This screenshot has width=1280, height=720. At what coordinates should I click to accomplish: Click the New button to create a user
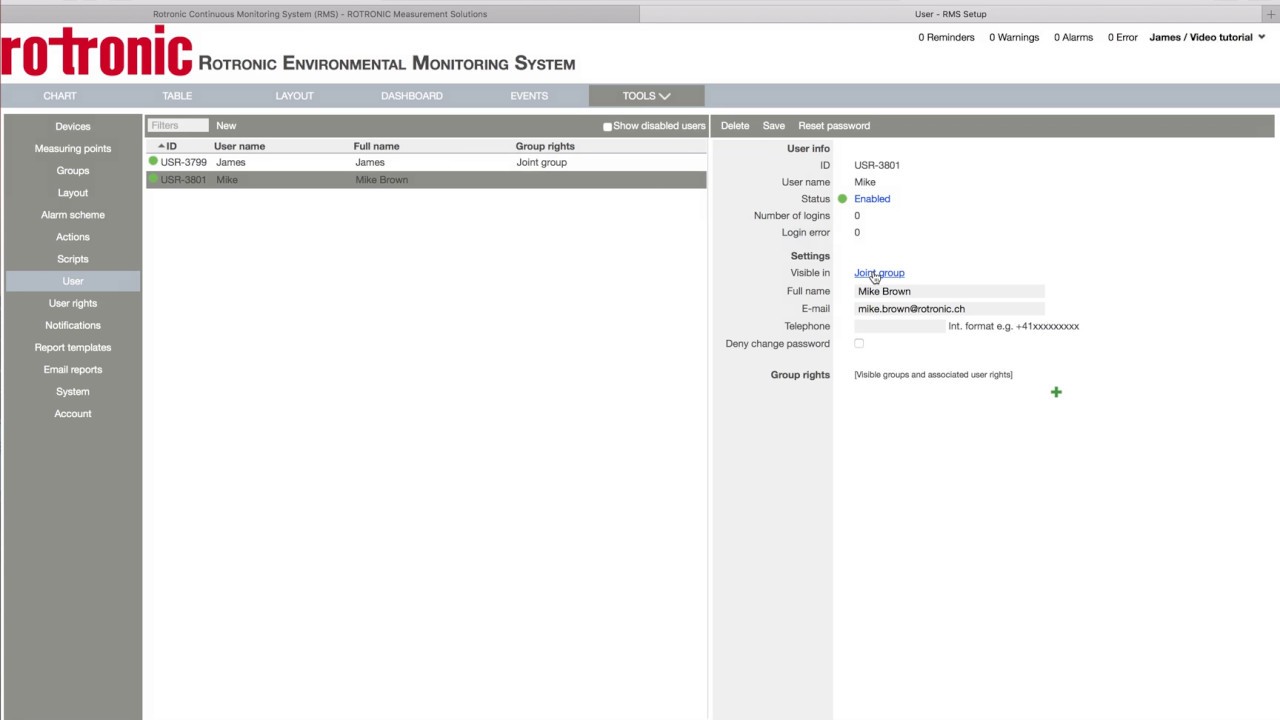point(226,126)
